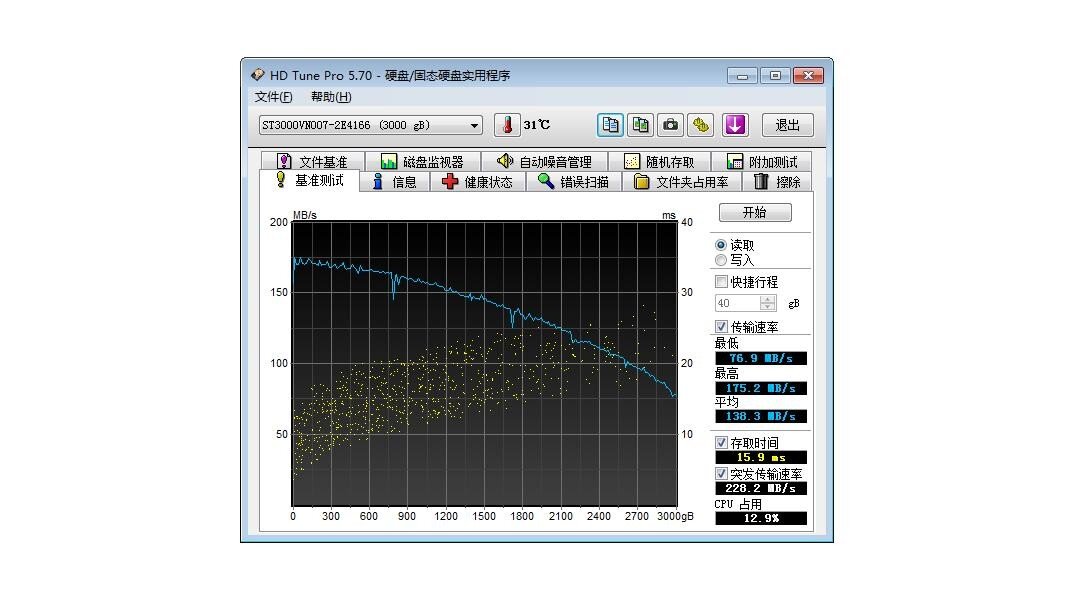Switch to the 文件夹占用率 tab
This screenshot has height=600, width=1080.
pyautogui.click(x=682, y=182)
